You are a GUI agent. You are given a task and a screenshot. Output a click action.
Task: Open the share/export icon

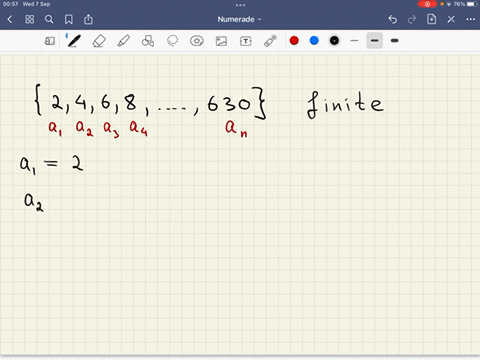(88, 19)
